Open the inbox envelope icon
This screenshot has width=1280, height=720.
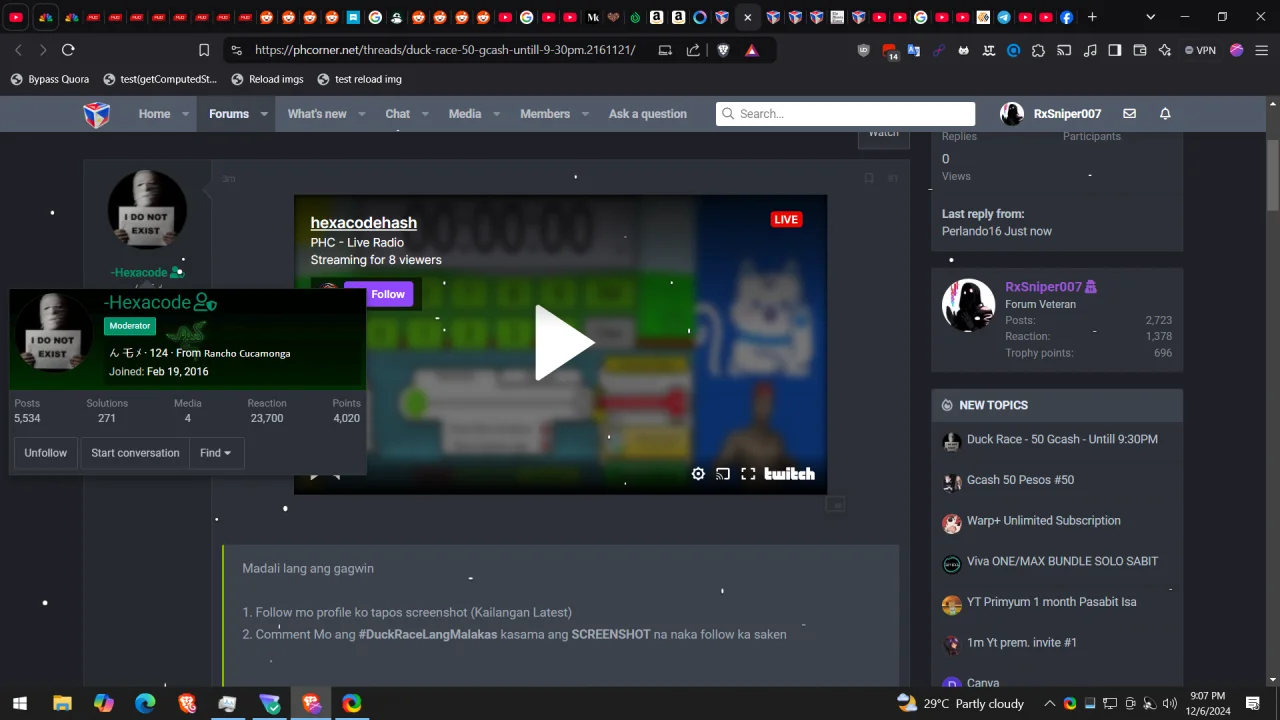(x=1129, y=114)
